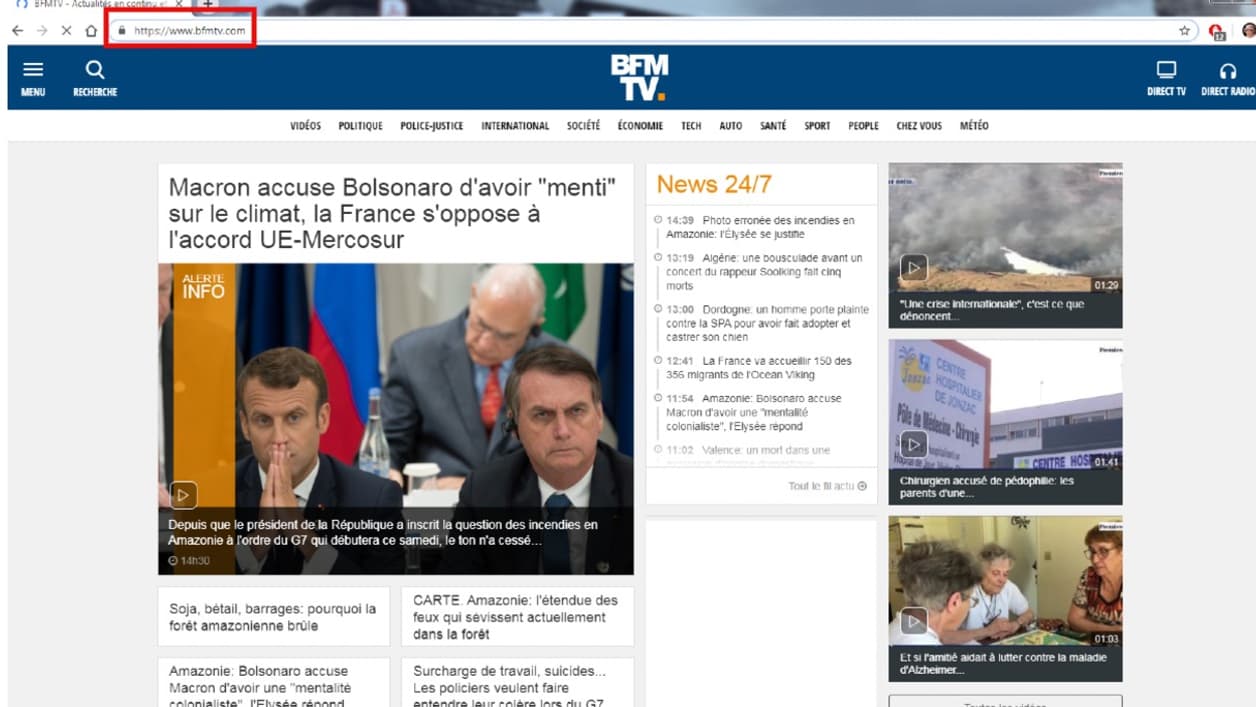Play the Macron Bolsonaro headline video

[184, 494]
